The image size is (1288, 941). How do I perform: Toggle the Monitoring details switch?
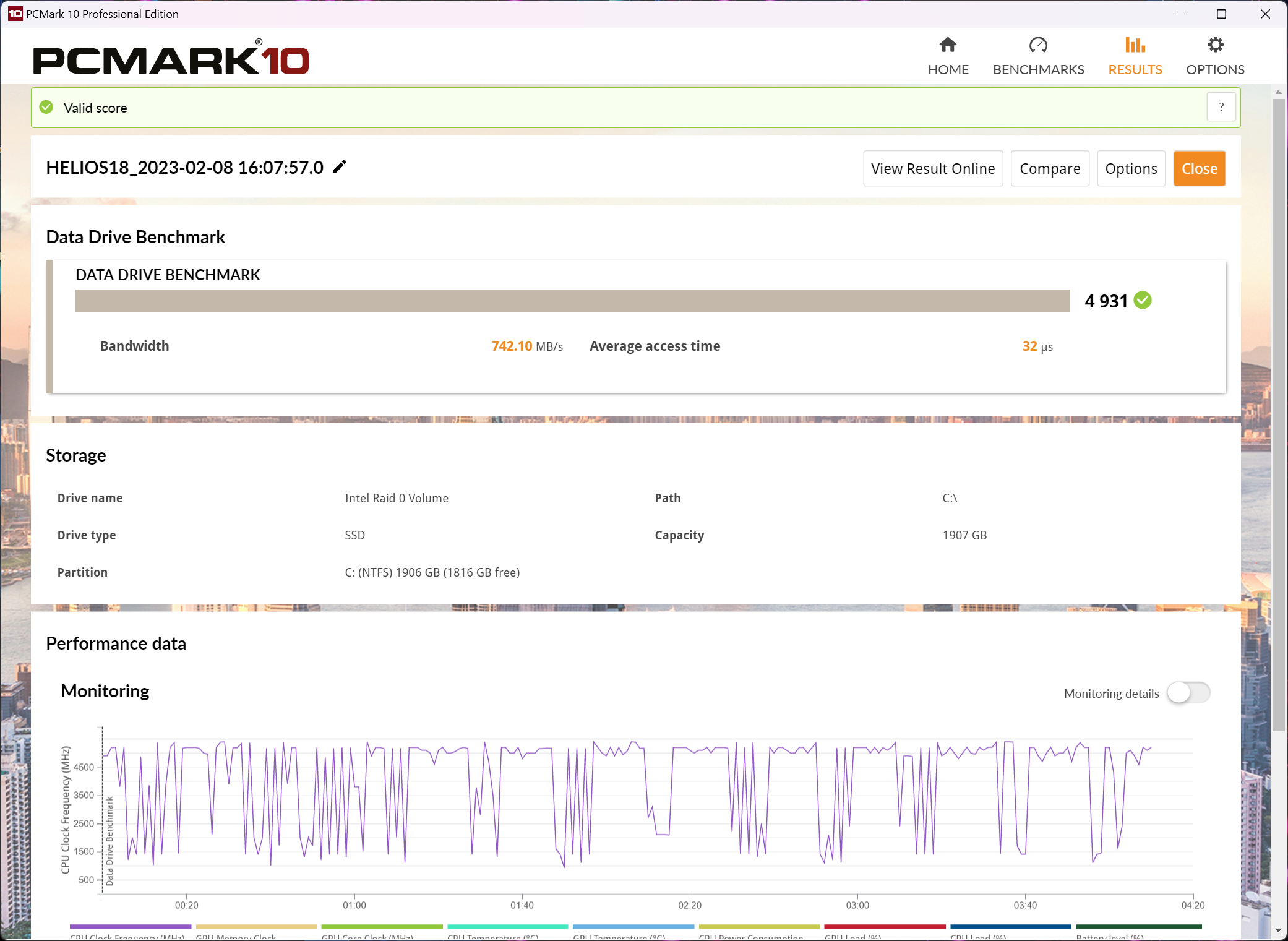[1188, 693]
